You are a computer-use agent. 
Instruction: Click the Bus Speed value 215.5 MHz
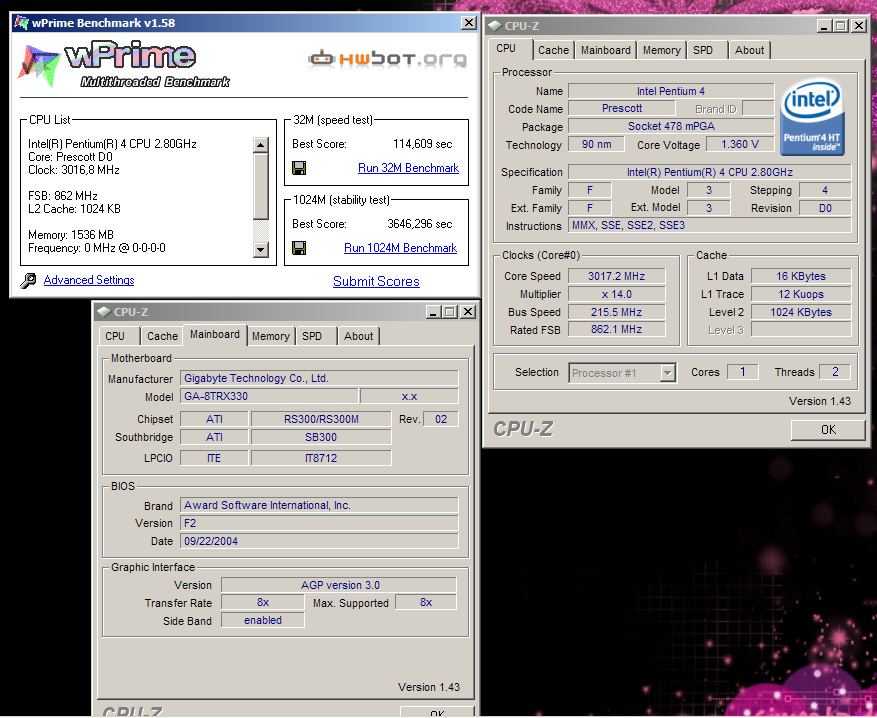coord(616,312)
